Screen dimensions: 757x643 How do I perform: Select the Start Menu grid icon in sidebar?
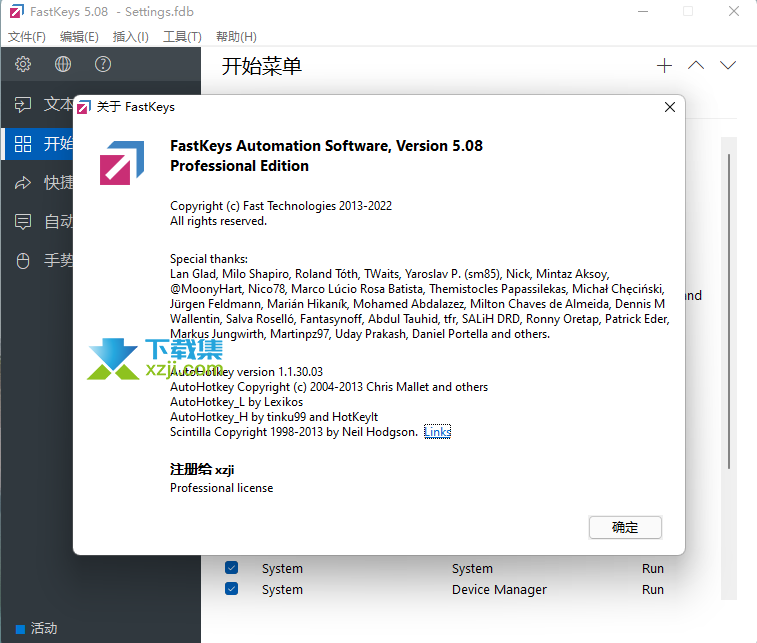23,143
